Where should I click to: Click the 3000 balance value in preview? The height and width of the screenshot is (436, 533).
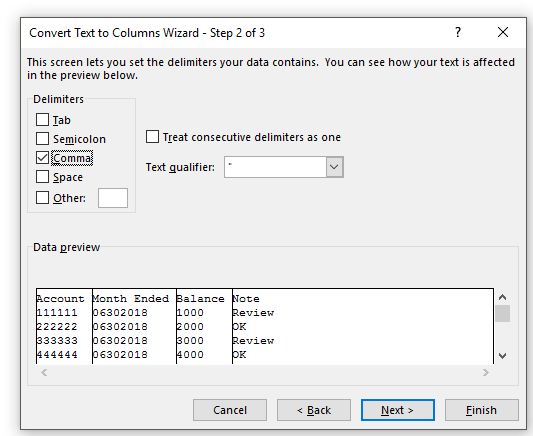[190, 341]
